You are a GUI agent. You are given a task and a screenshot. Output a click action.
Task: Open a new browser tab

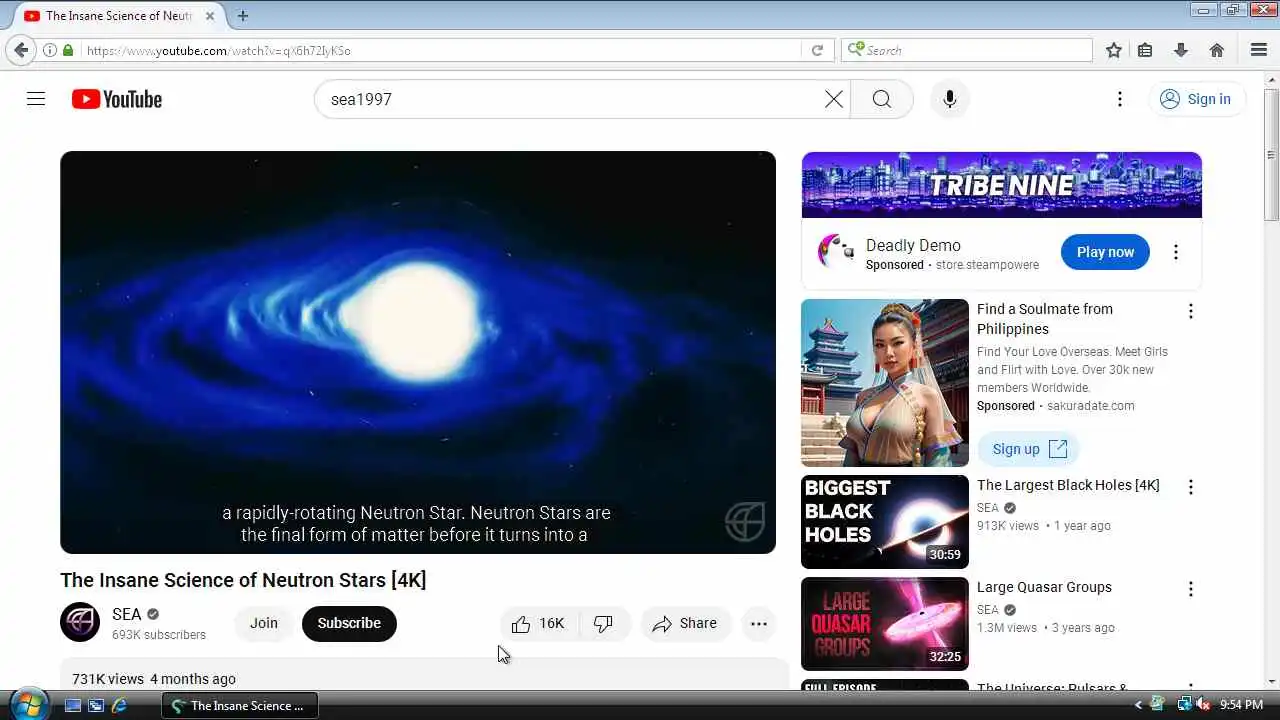point(243,16)
